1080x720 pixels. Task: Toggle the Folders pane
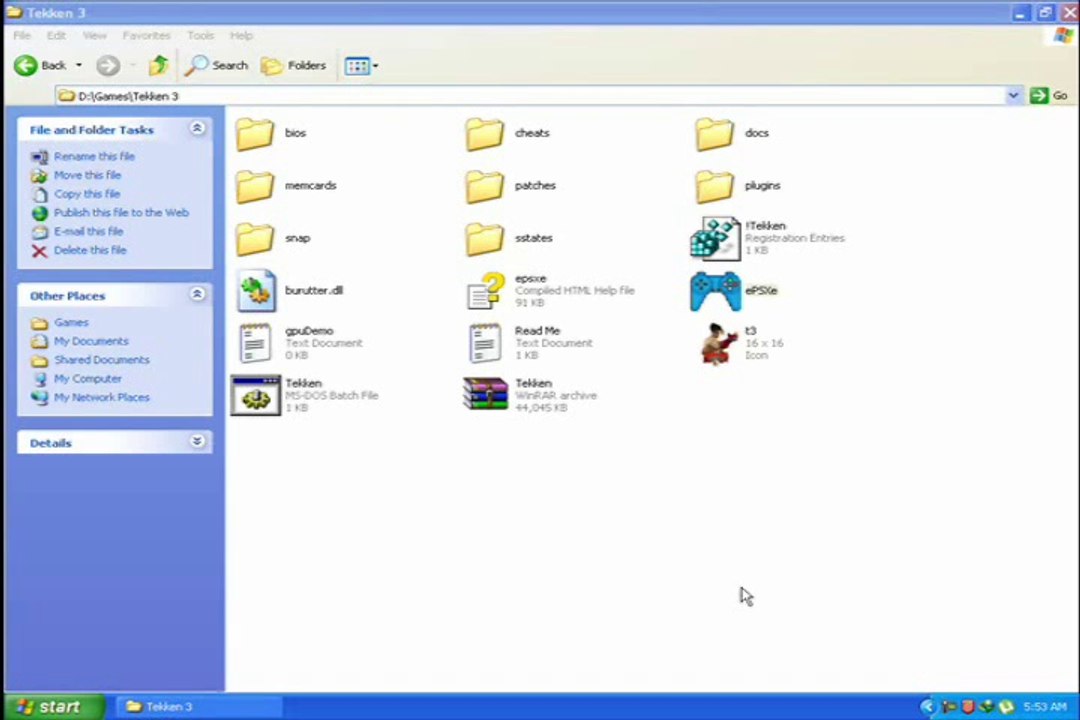tap(293, 65)
